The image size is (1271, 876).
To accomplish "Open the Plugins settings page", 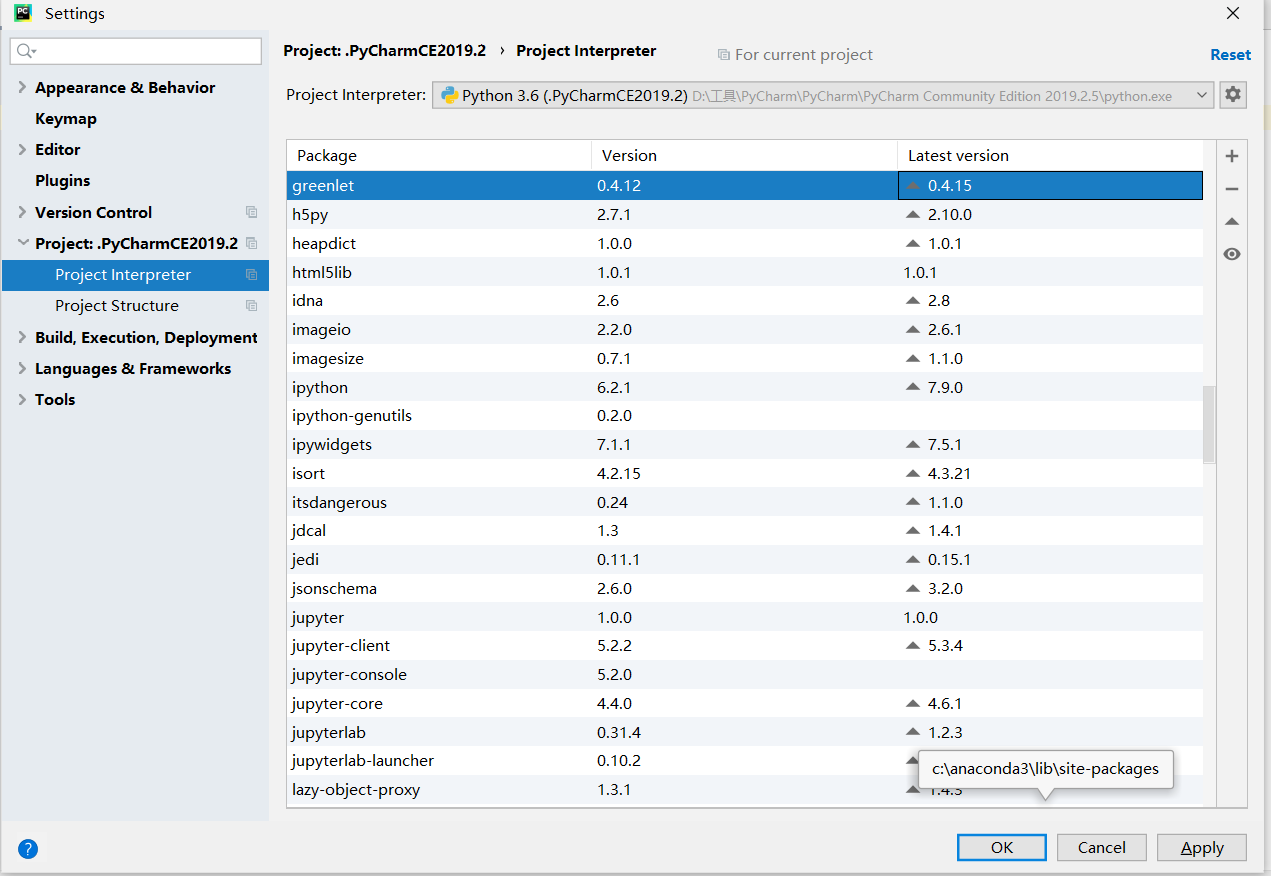I will [62, 181].
